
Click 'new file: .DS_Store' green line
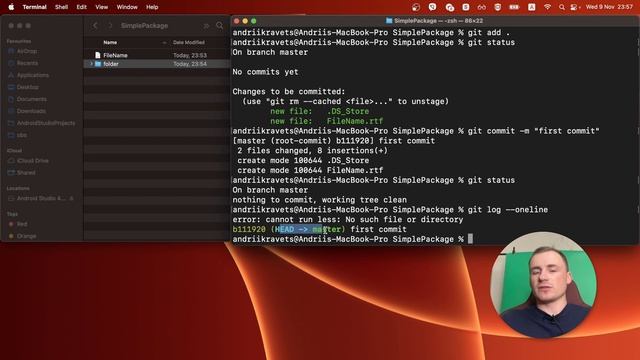coord(319,111)
